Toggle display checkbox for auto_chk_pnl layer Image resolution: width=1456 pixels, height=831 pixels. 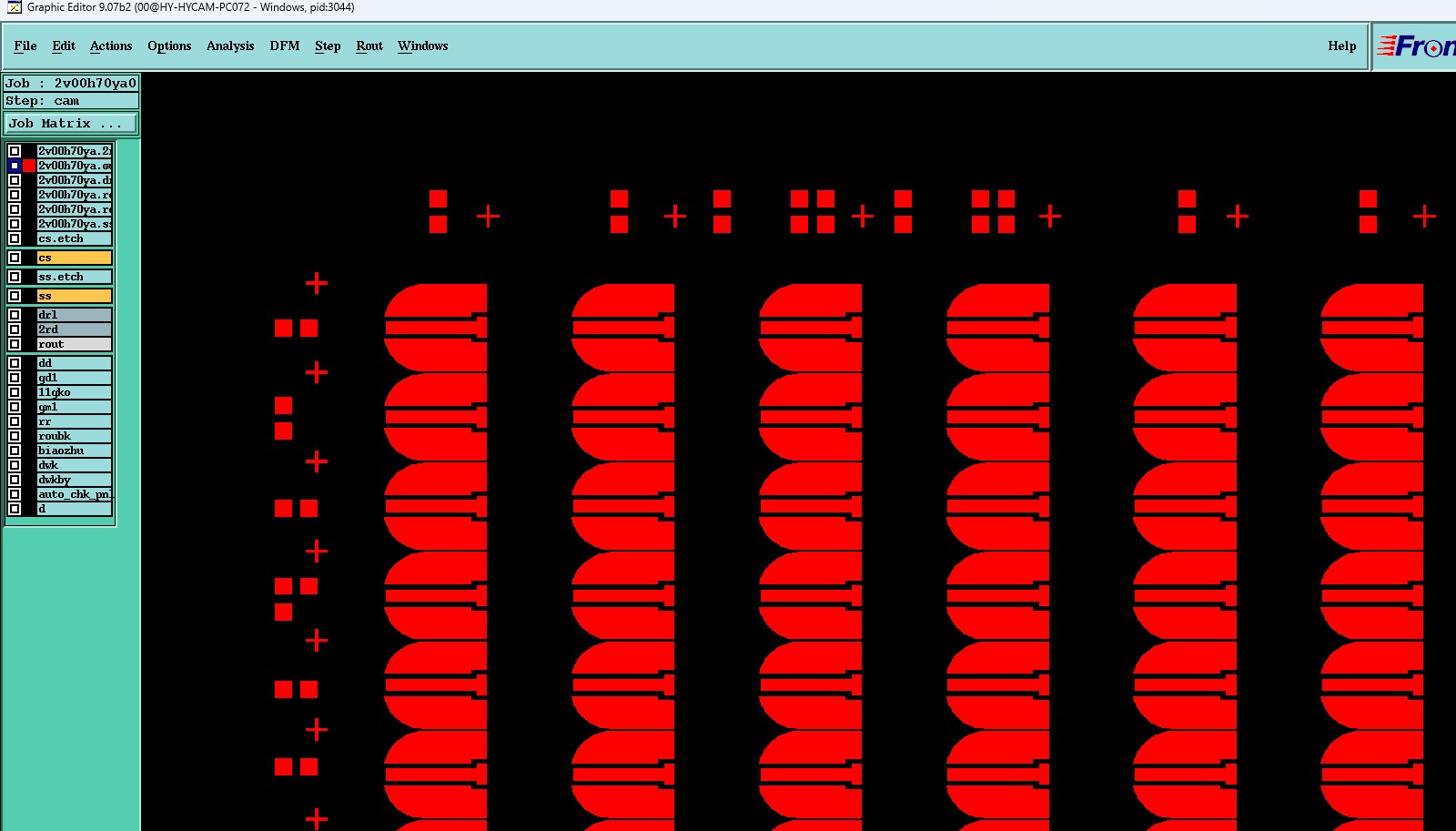pos(15,494)
